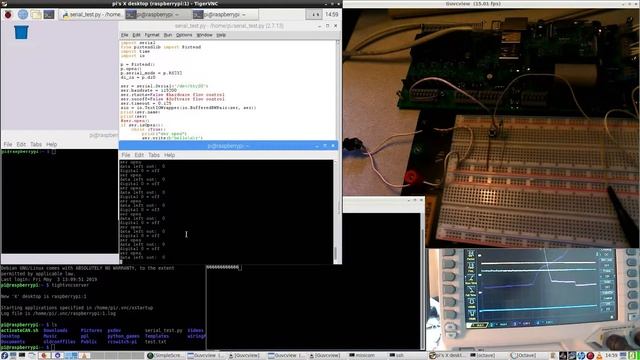Open the Raspberry Pi main menu
640x360 pixels.
(x=8, y=15)
